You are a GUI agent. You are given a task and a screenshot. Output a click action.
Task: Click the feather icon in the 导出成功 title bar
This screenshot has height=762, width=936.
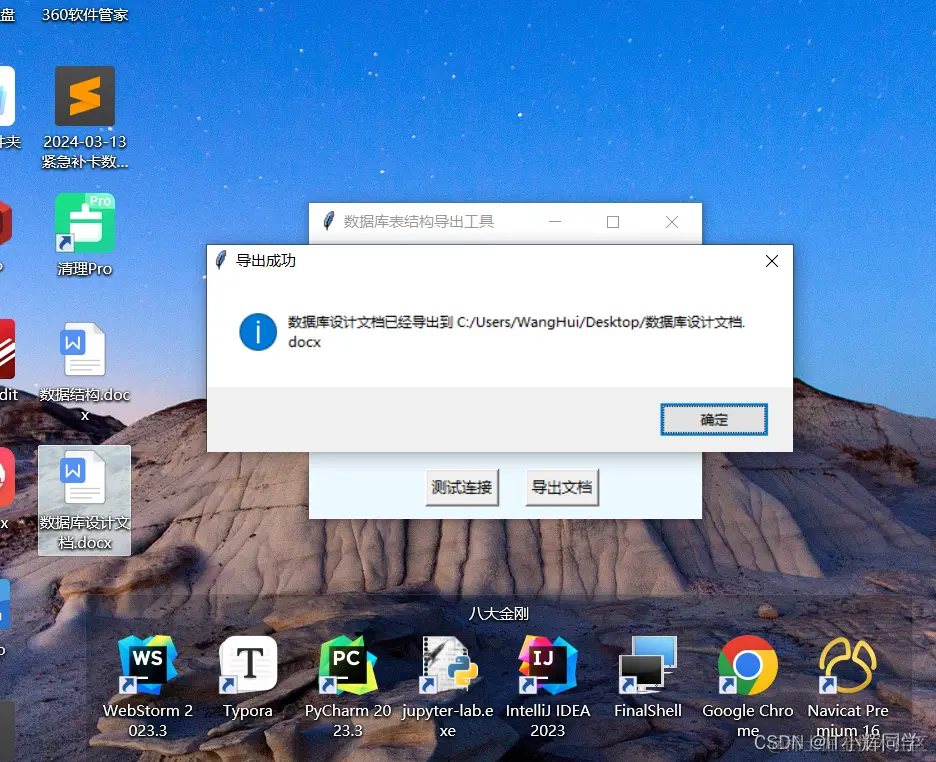point(221,260)
